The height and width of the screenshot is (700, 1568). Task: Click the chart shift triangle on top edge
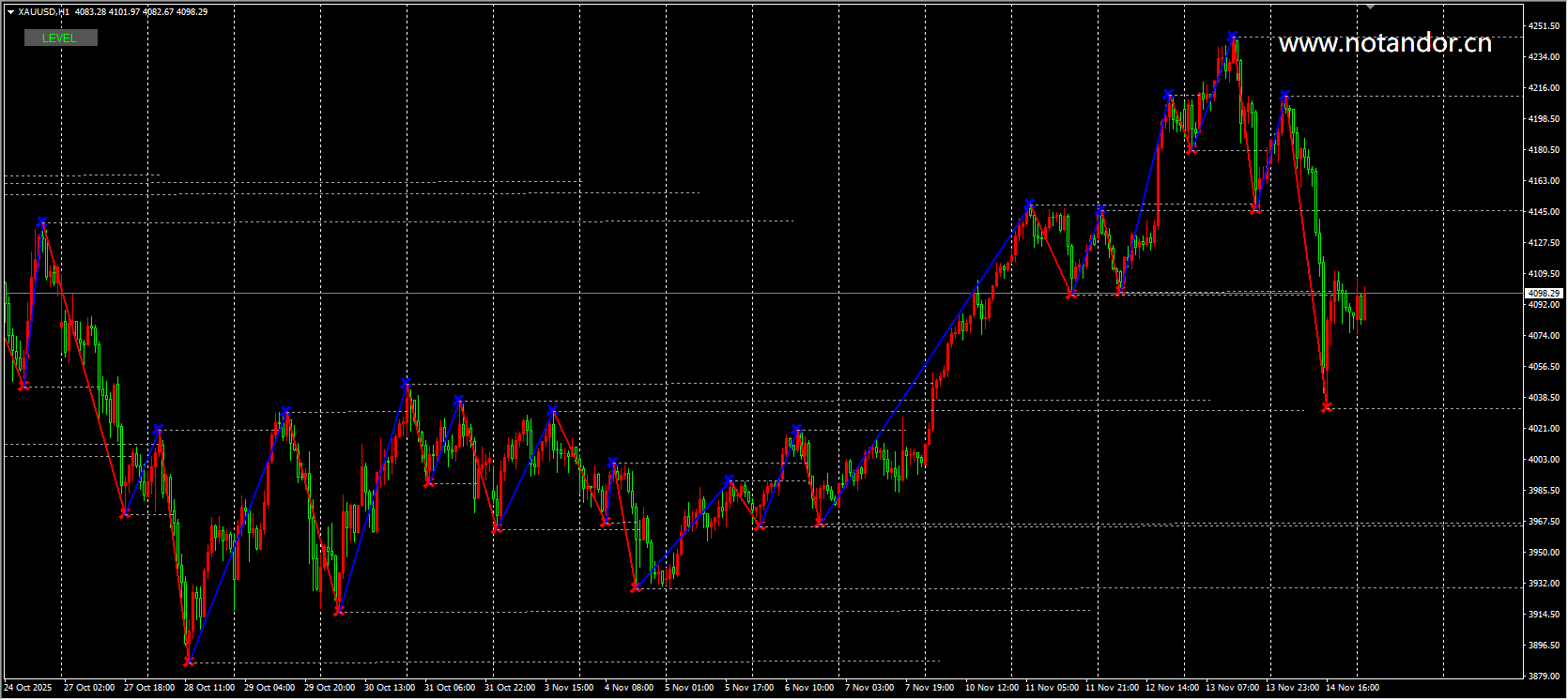point(1371,7)
